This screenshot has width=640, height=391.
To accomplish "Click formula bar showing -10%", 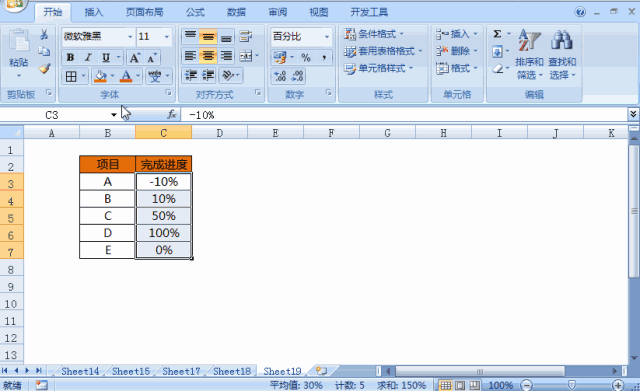I will pos(404,115).
